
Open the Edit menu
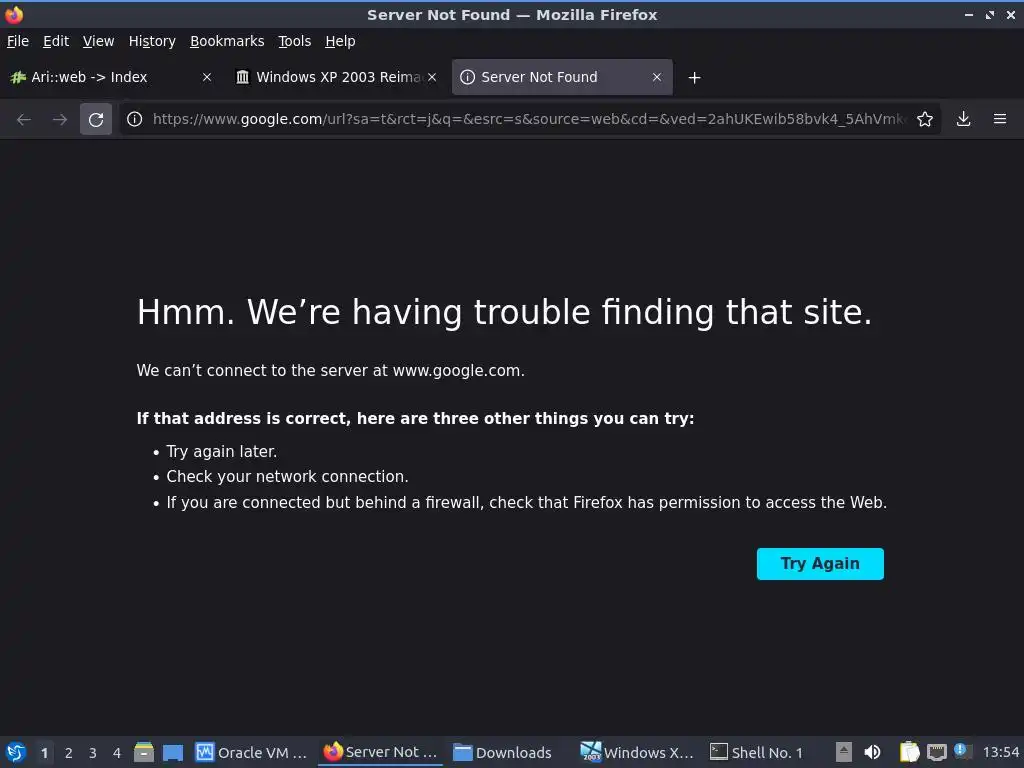point(56,41)
